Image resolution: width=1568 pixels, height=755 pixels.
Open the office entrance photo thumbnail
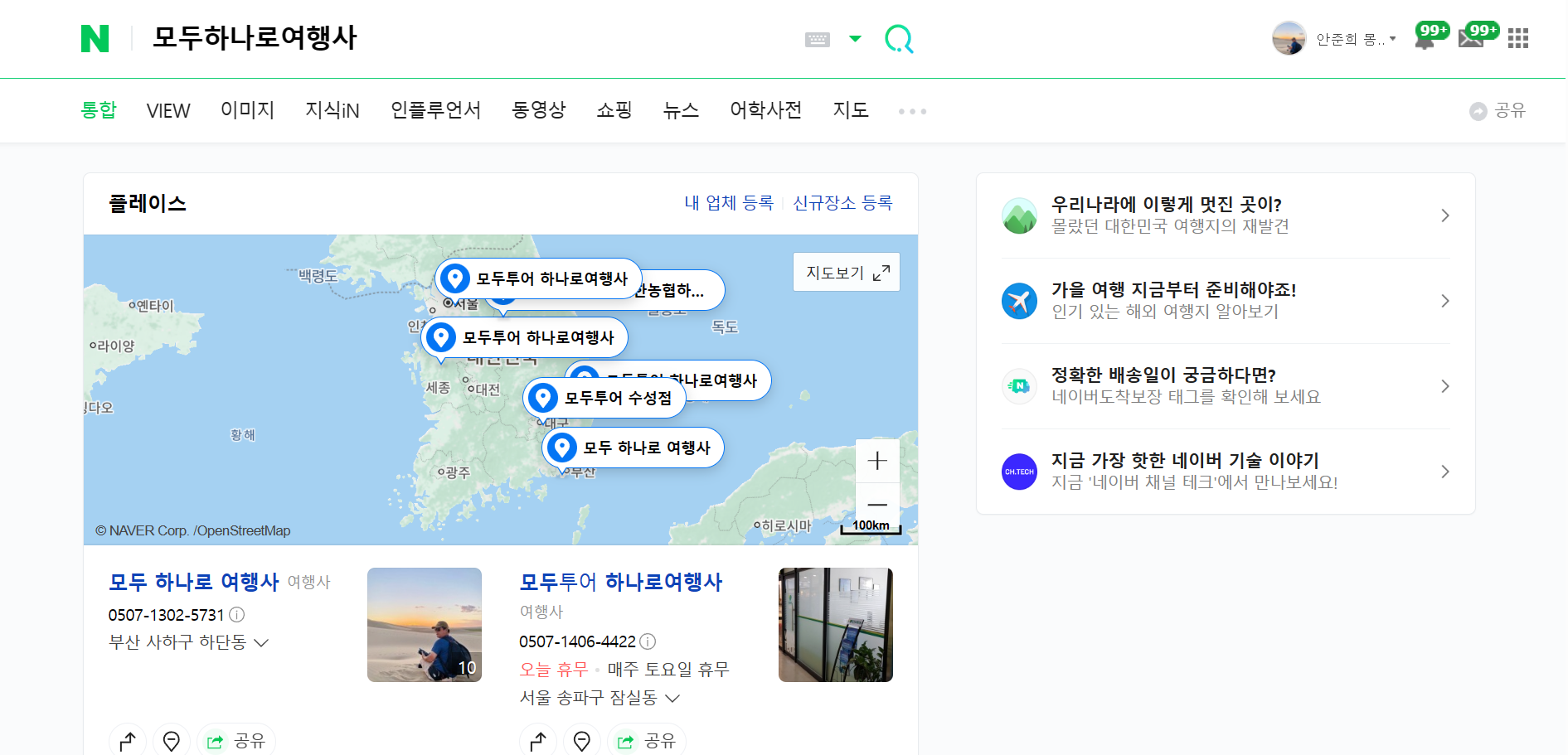836,625
